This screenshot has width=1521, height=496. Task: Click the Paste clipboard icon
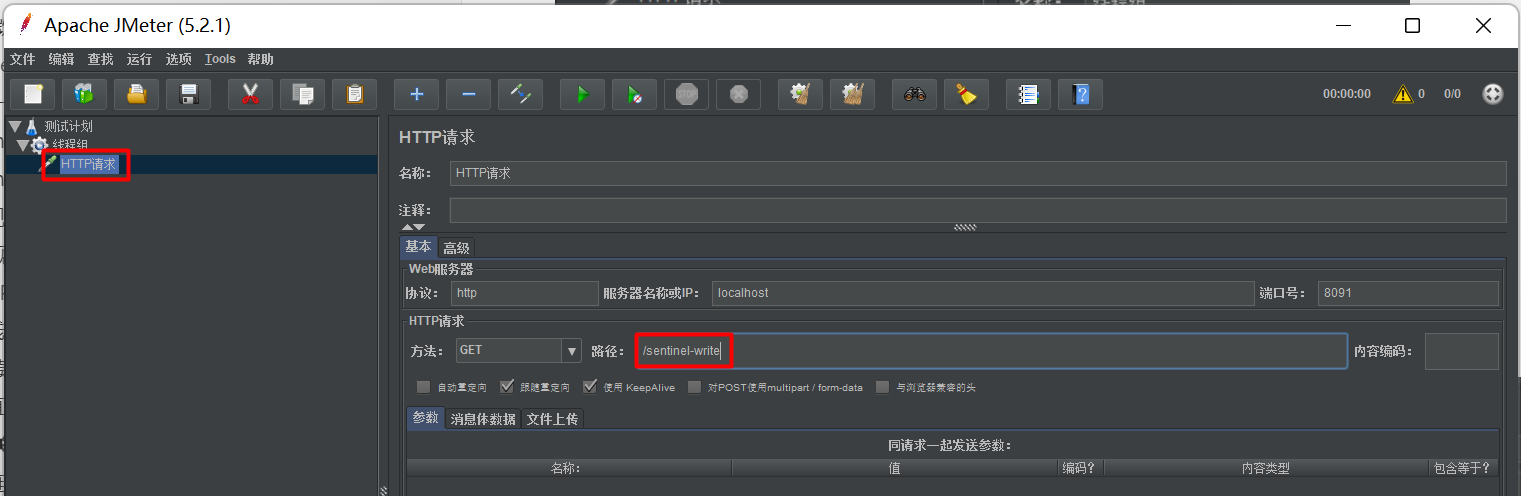pos(354,94)
